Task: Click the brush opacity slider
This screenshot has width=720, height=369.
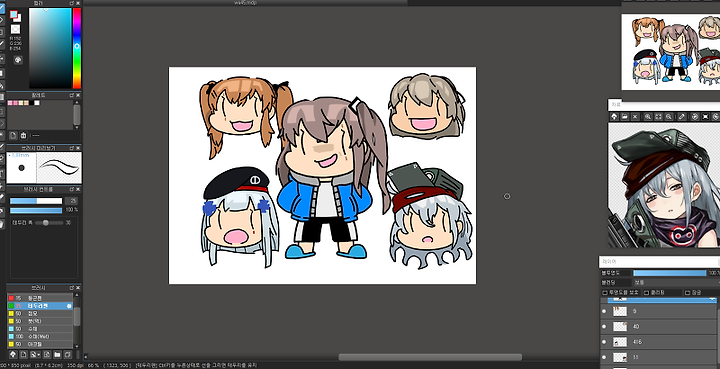Action: [x=36, y=210]
